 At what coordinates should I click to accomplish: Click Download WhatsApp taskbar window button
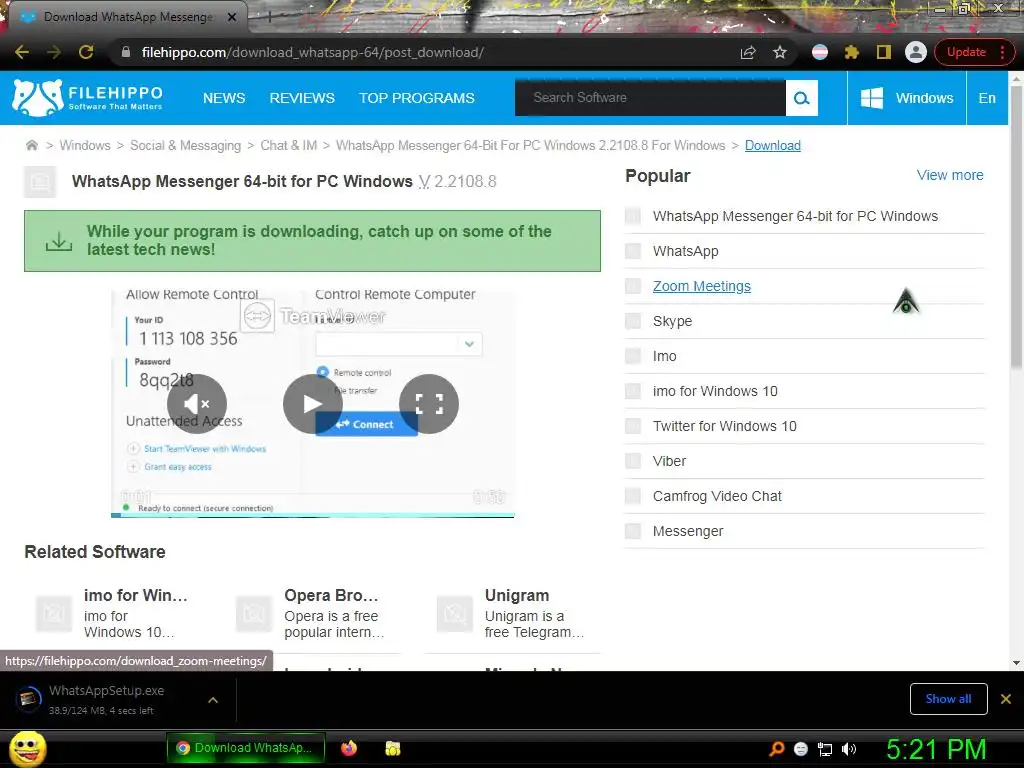coord(246,748)
